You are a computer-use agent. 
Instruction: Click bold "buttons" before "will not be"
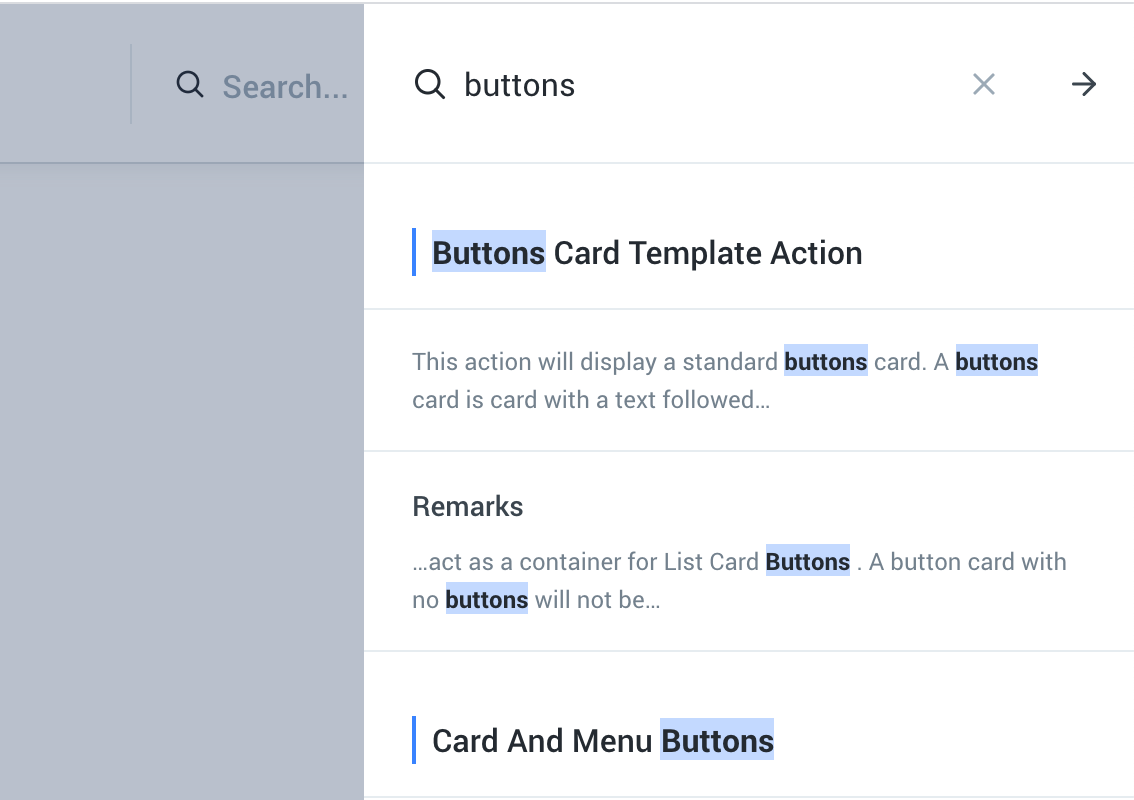[486, 600]
